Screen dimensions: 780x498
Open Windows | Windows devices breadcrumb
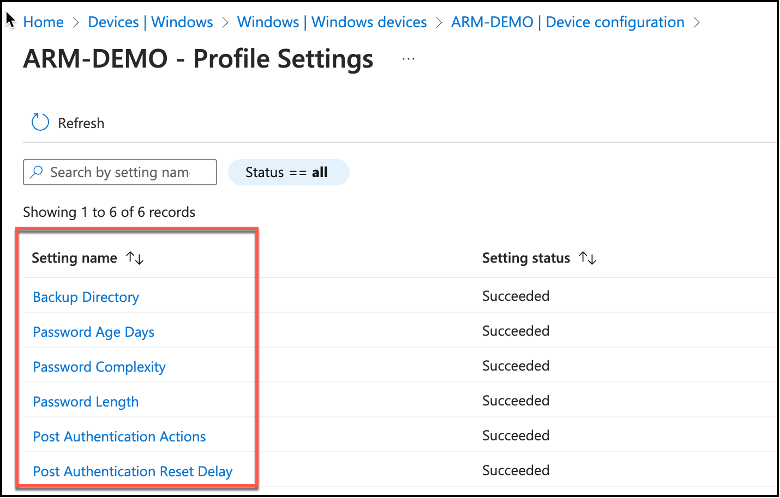(x=332, y=22)
